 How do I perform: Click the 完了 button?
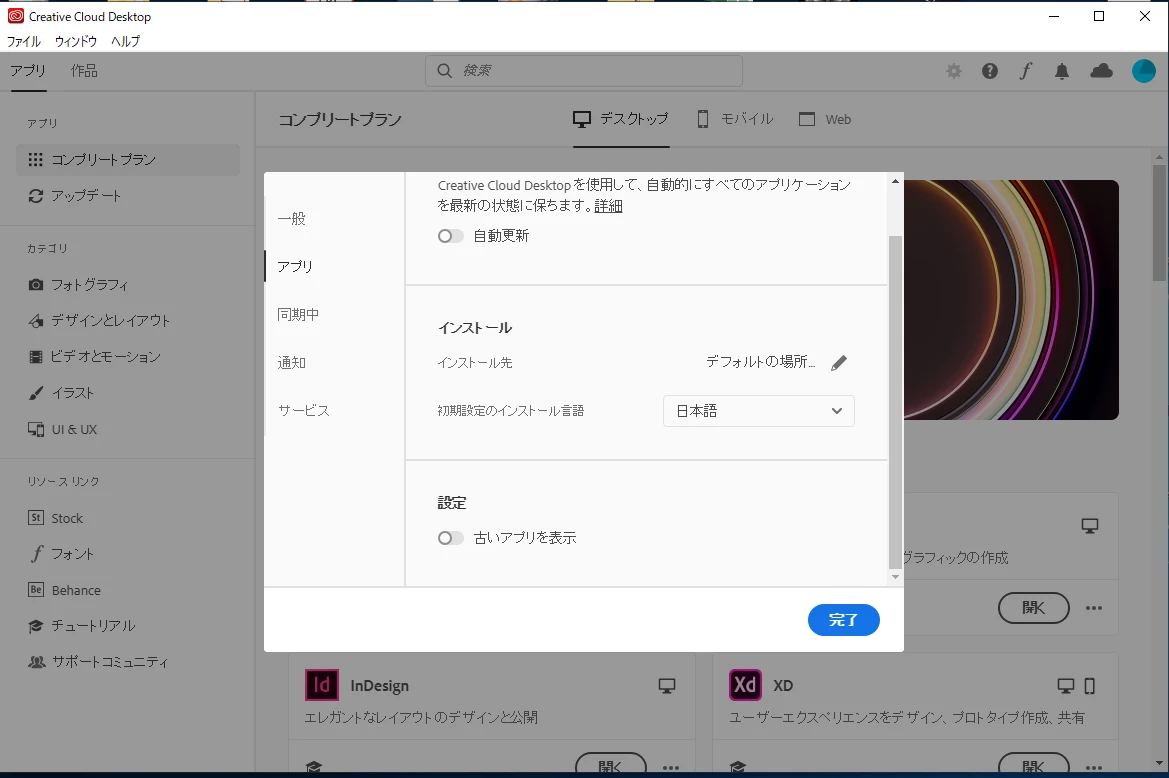(843, 620)
